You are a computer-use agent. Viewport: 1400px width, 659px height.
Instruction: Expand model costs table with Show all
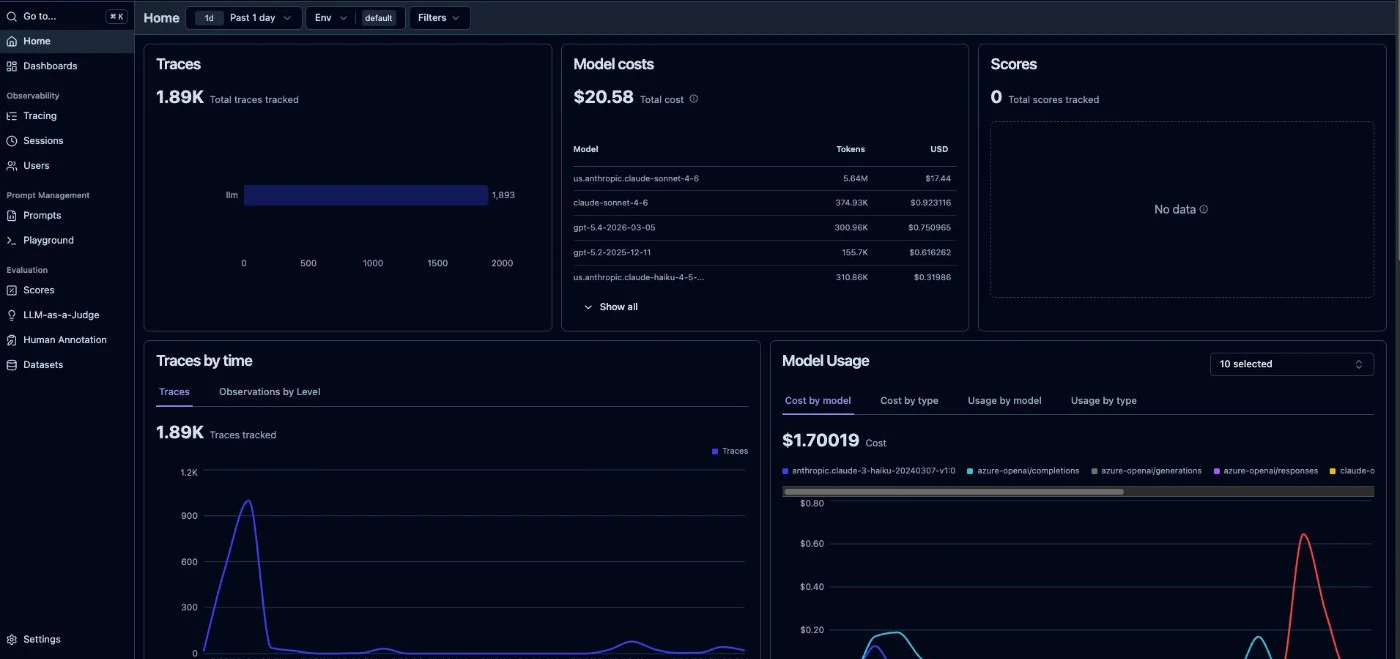click(611, 307)
